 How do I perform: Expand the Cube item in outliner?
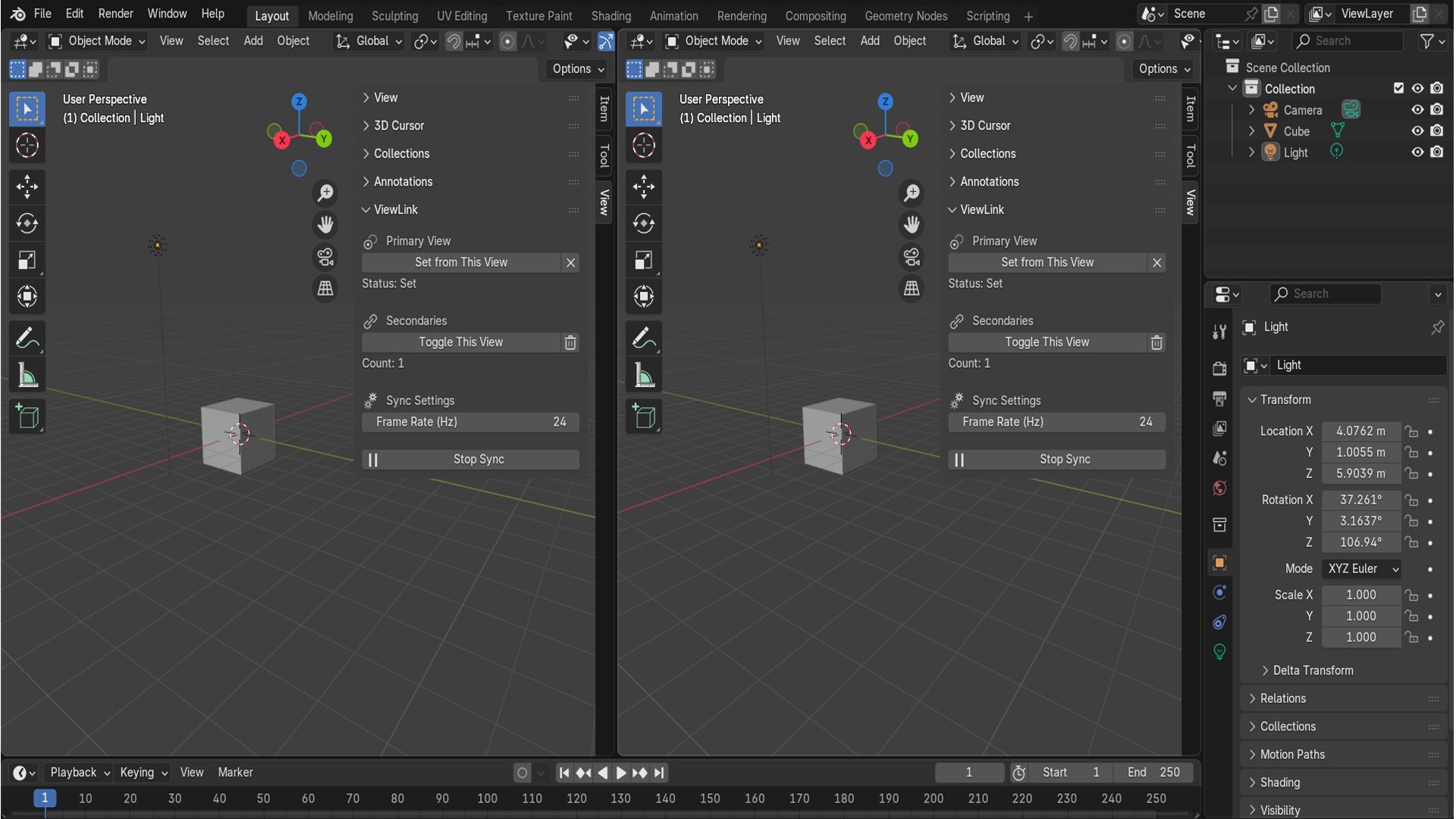click(x=1251, y=131)
